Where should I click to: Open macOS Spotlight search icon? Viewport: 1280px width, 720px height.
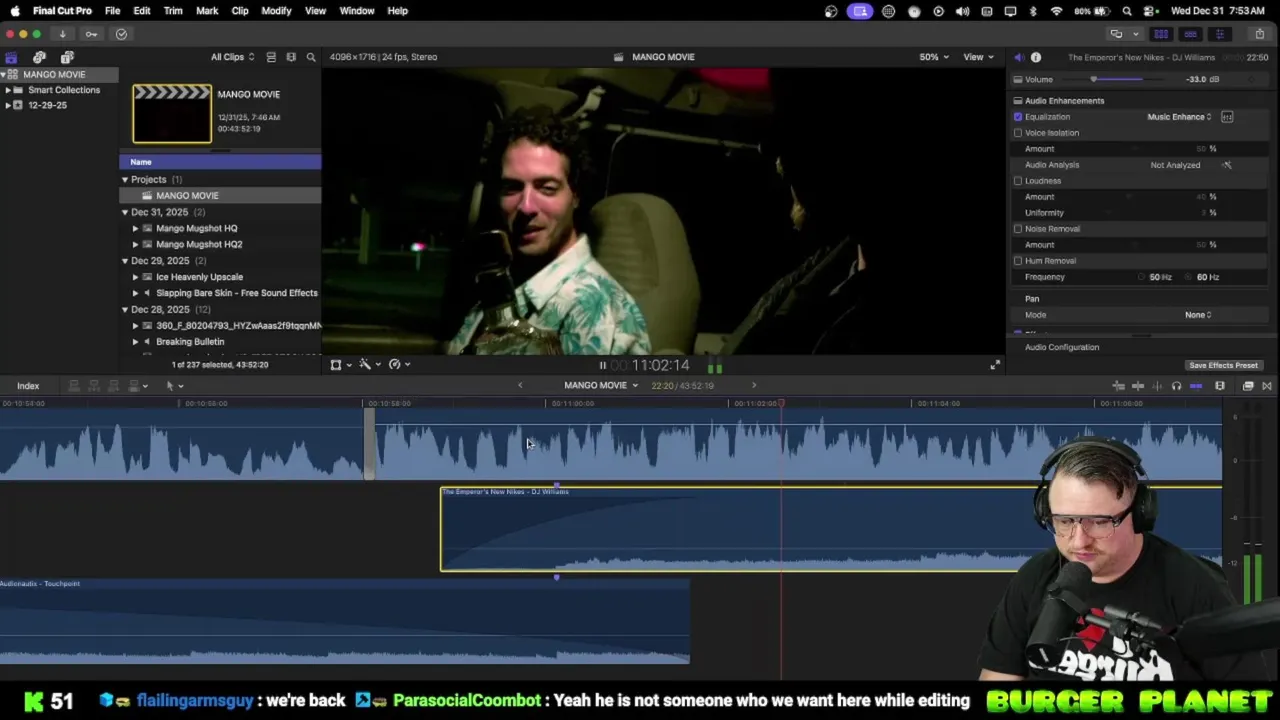coord(1127,11)
